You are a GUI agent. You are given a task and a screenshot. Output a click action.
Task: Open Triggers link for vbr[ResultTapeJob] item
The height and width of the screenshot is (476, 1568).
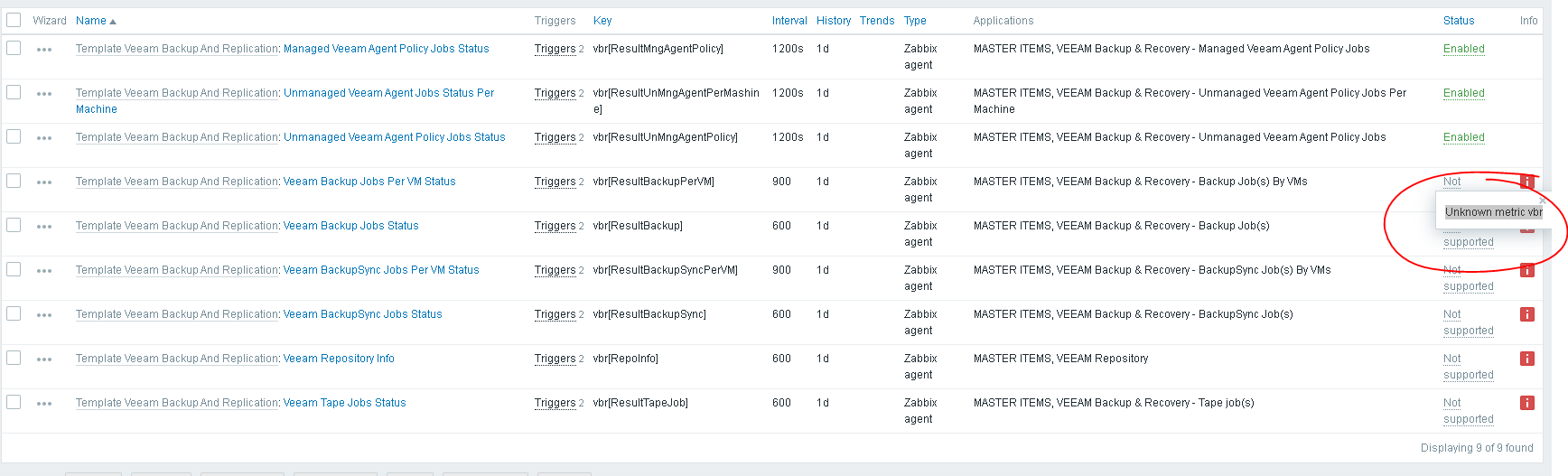555,403
